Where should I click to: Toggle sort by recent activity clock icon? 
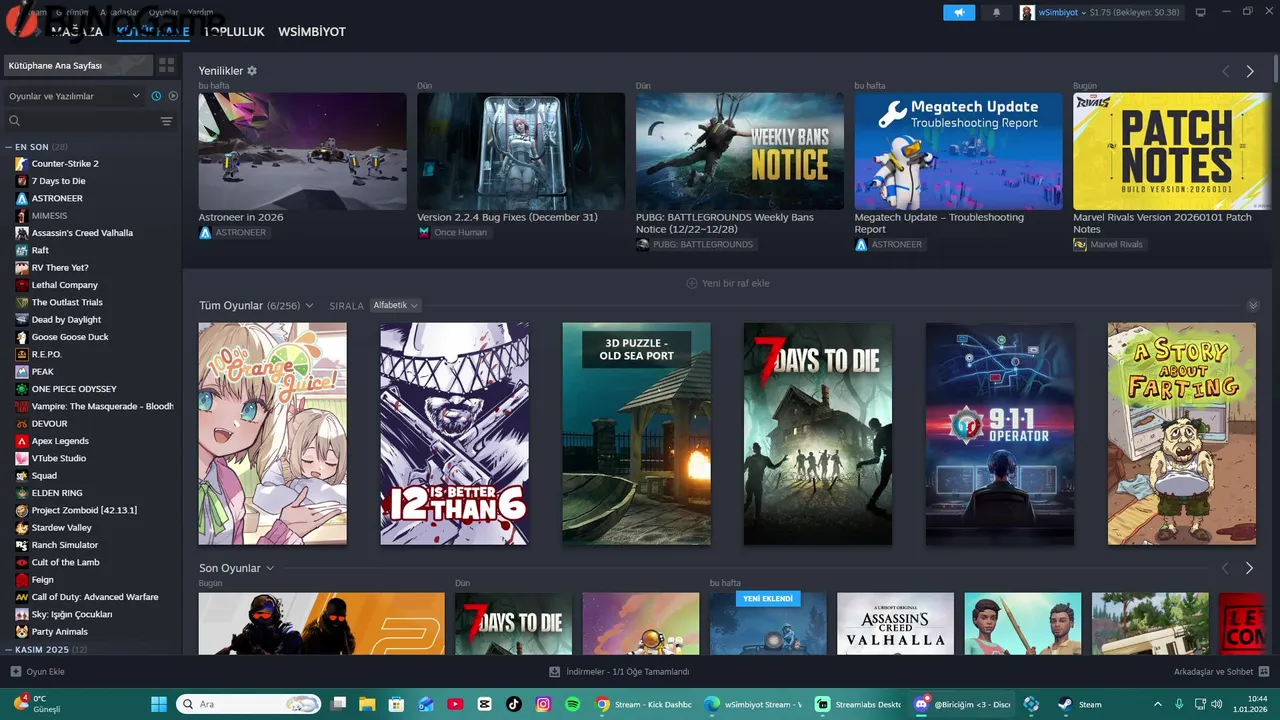tap(156, 96)
